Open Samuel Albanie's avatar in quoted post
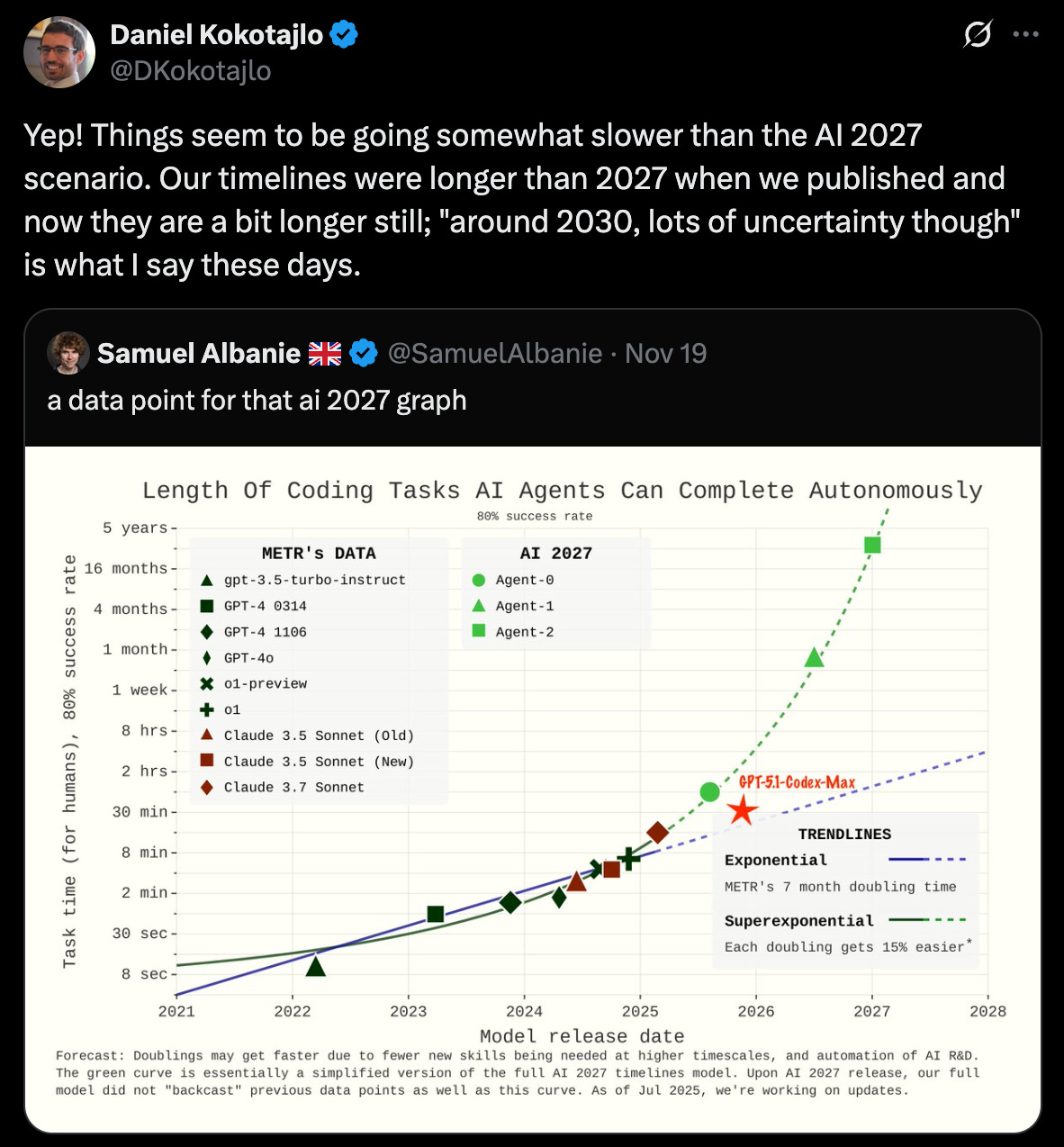1064x1147 pixels. point(68,353)
